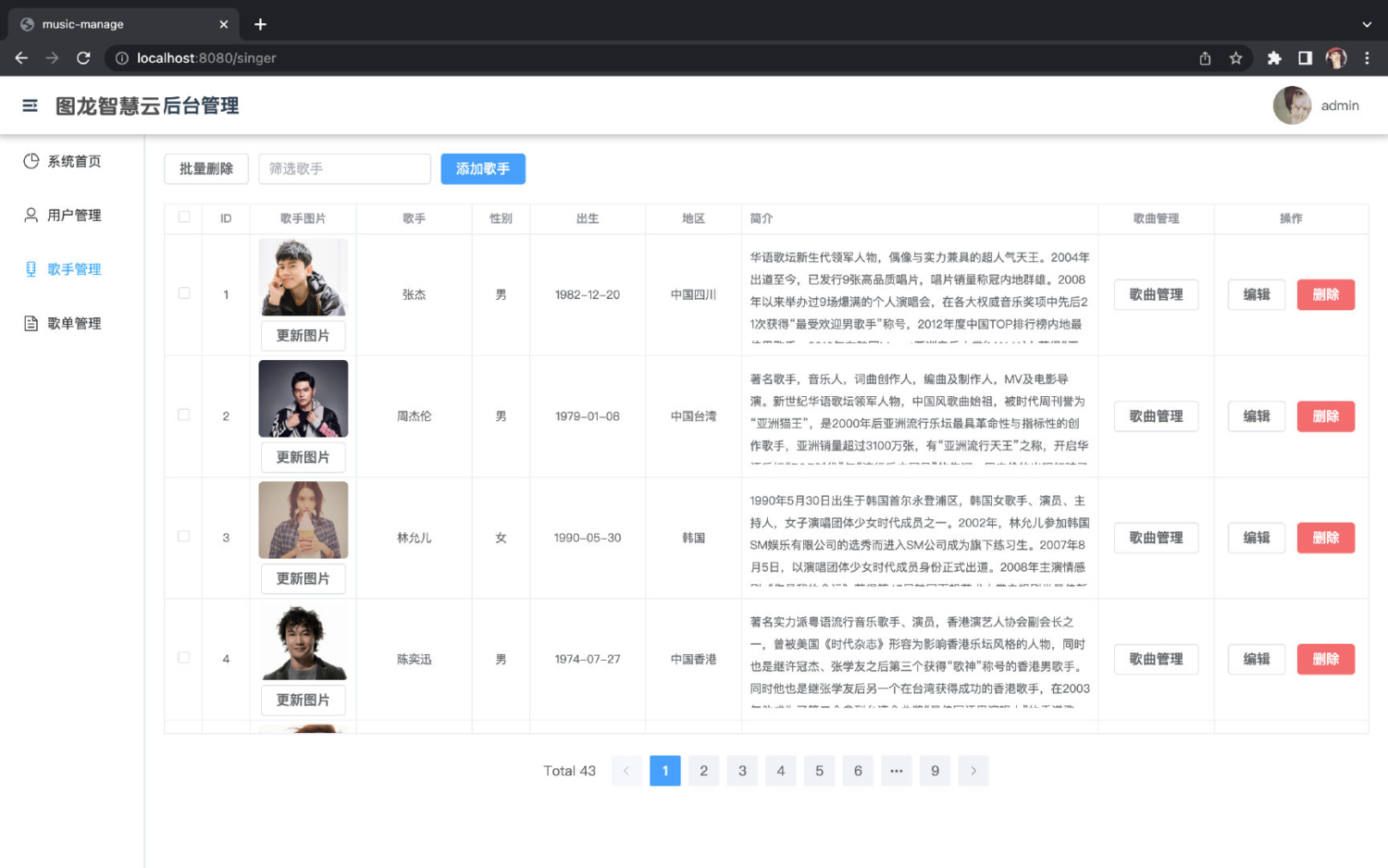
Task: Go to next page with right arrow
Action: (x=973, y=771)
